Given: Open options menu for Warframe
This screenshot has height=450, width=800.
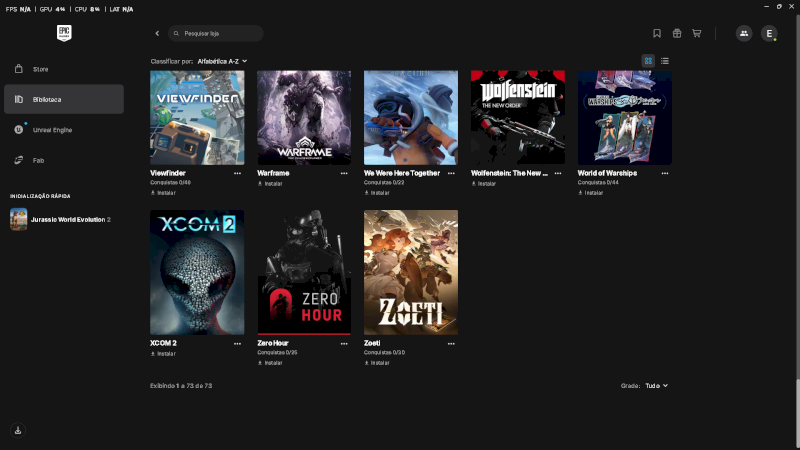Looking at the screenshot, I should (x=344, y=173).
